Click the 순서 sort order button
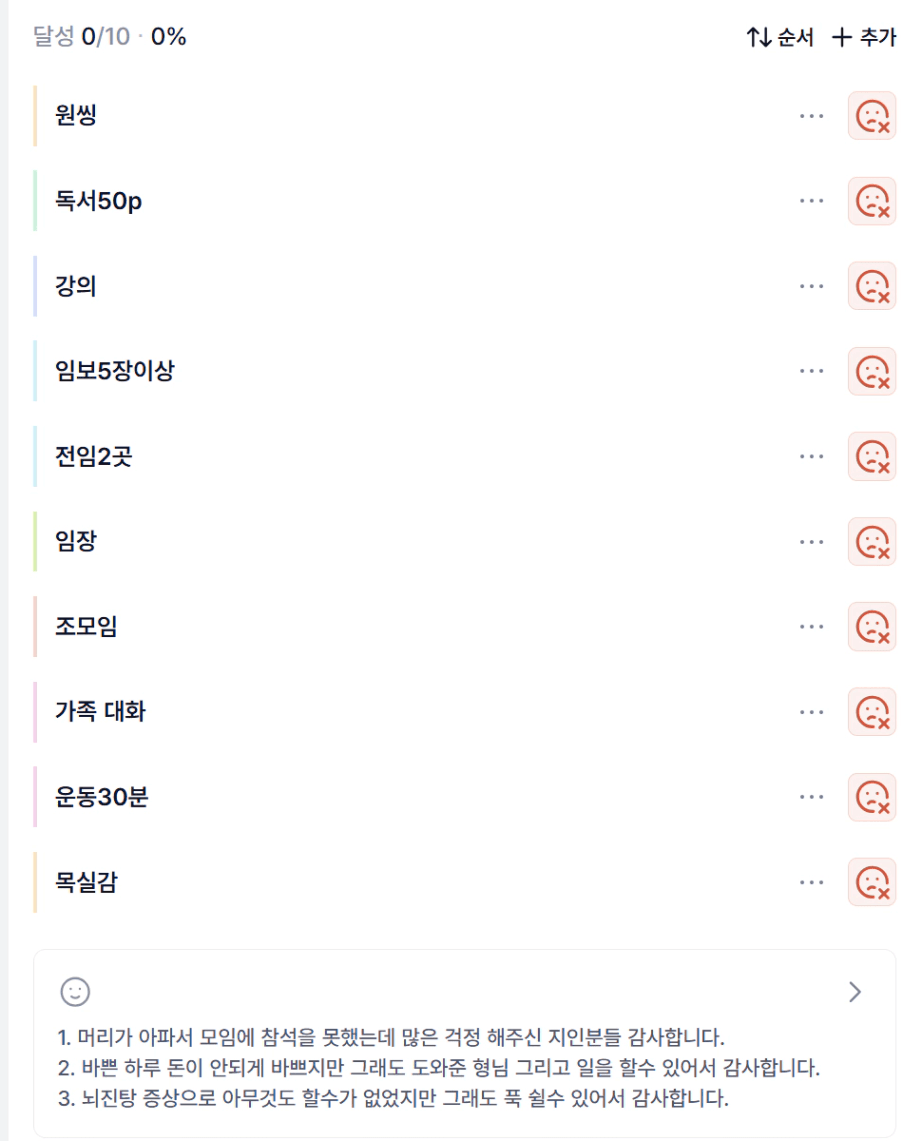Image resolution: width=903 pixels, height=1141 pixels. (x=780, y=38)
